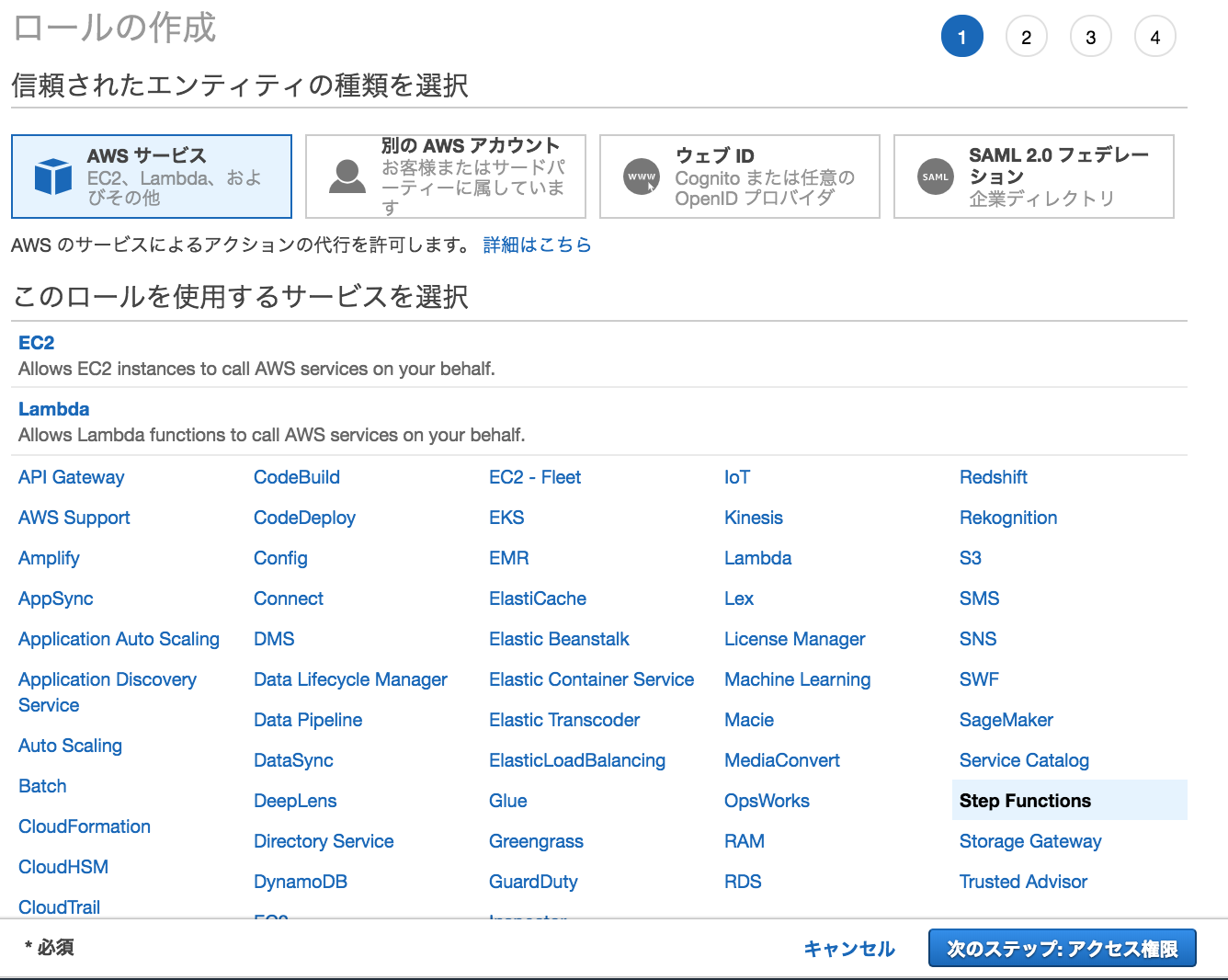Open the 詳細はこちら link
Viewport: 1228px width, 980px height.
pyautogui.click(x=537, y=245)
